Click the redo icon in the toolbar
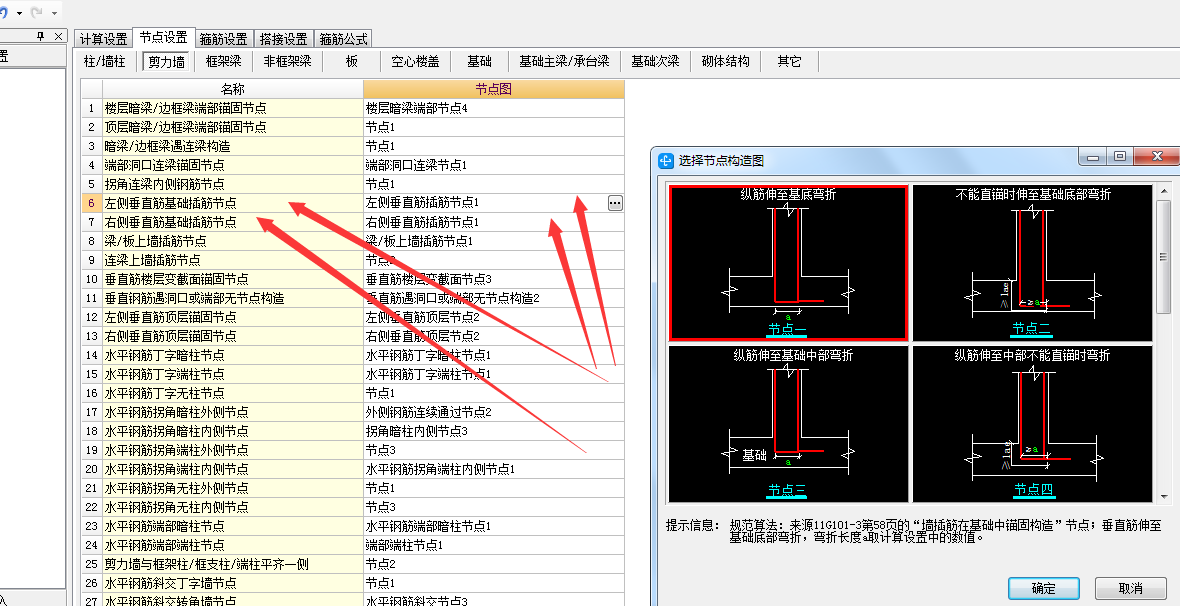Image resolution: width=1180 pixels, height=606 pixels. tap(37, 13)
